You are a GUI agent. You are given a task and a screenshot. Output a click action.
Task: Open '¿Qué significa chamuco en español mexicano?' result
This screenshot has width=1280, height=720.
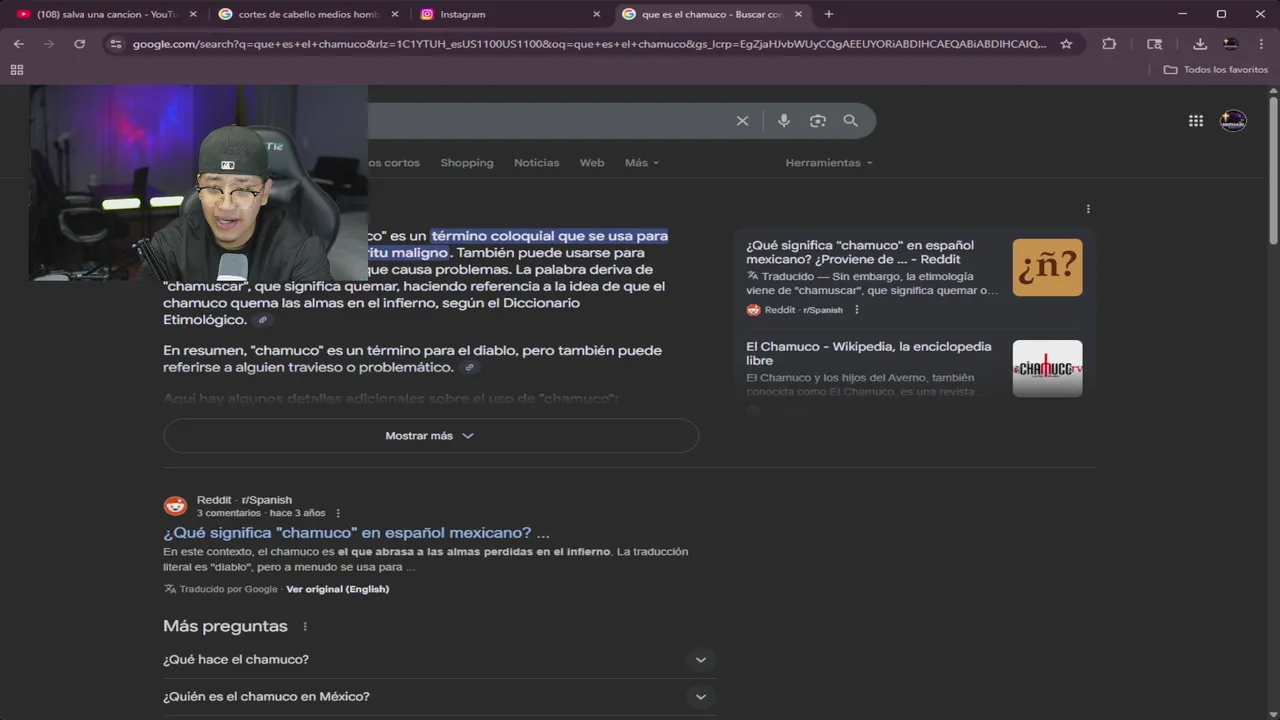pyautogui.click(x=356, y=533)
